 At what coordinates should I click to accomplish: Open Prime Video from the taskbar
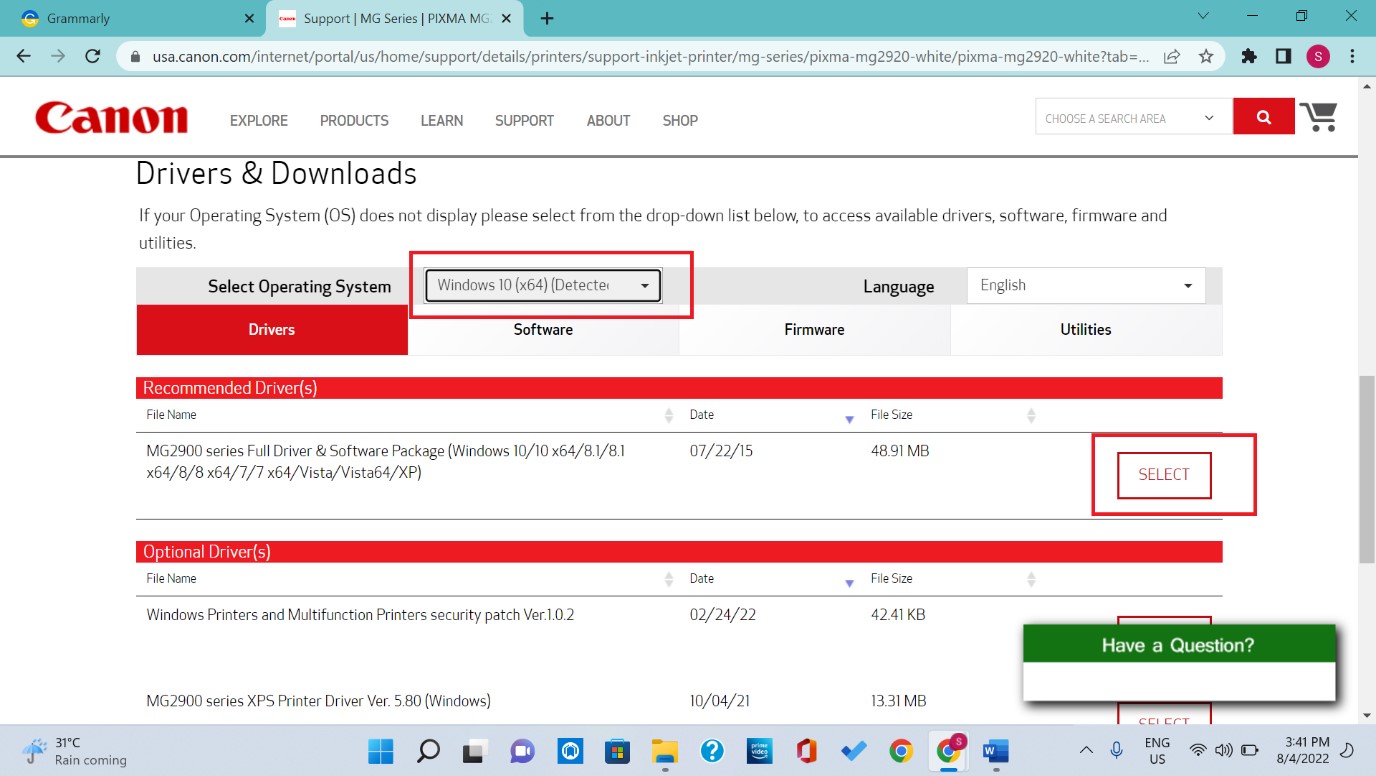pyautogui.click(x=759, y=750)
